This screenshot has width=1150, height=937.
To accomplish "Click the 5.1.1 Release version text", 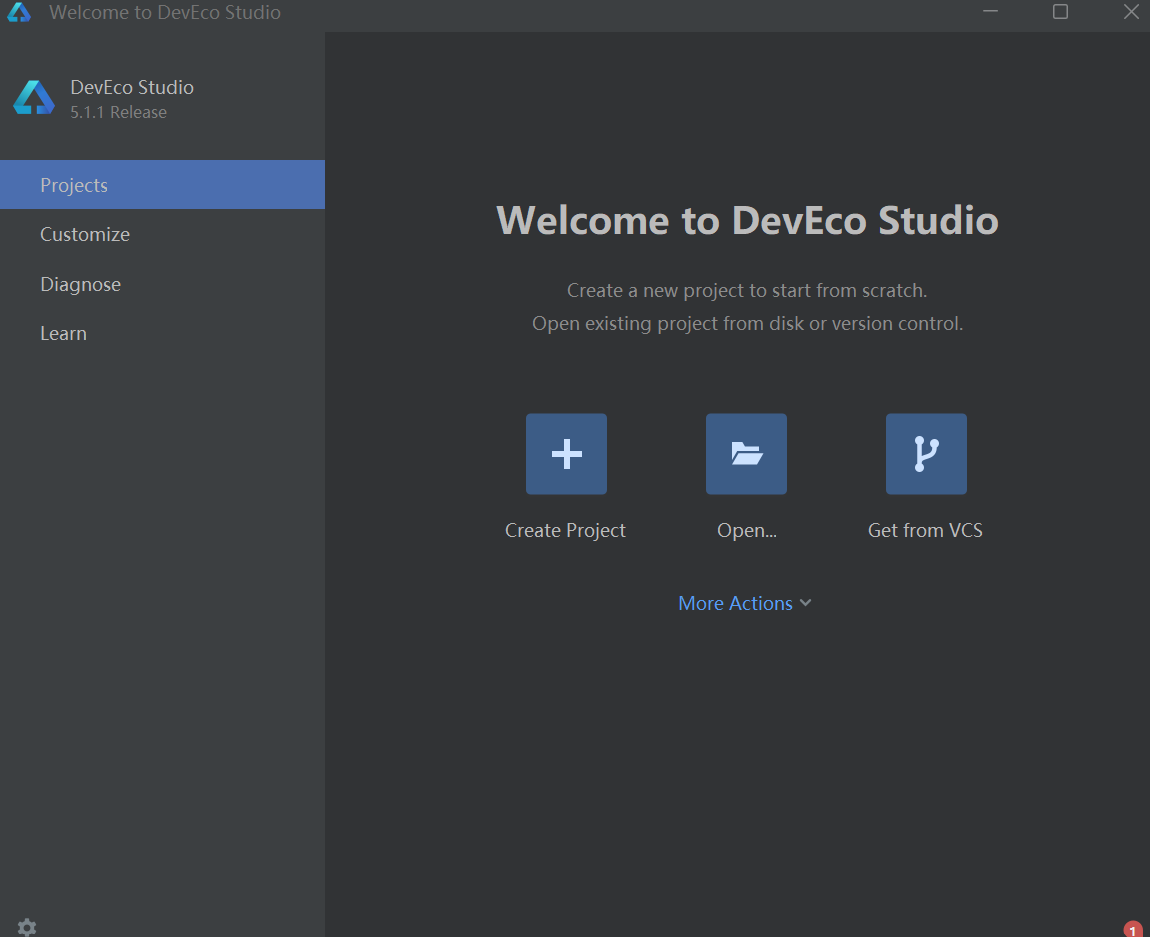I will point(118,112).
